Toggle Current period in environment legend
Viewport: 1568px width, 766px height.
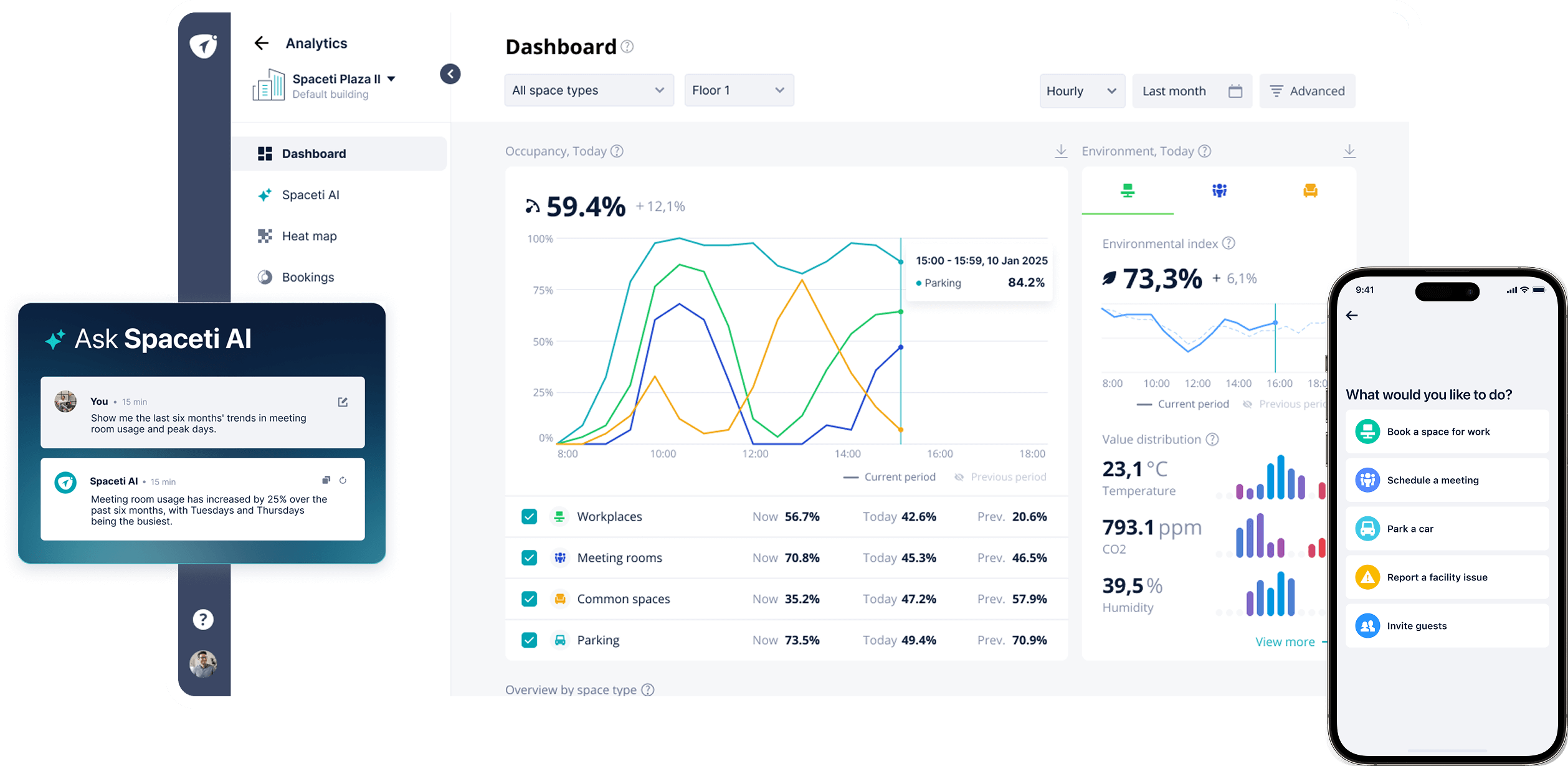(x=1183, y=404)
